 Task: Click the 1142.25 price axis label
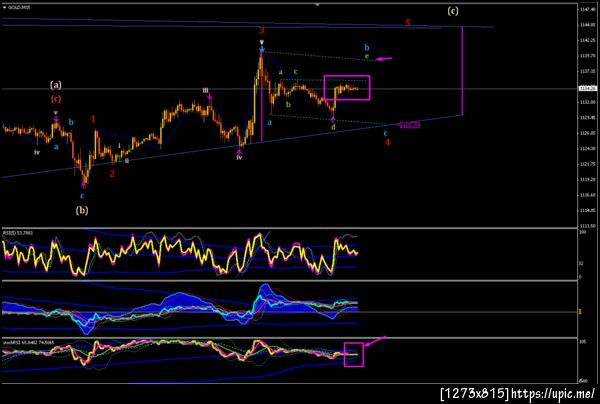click(x=586, y=40)
